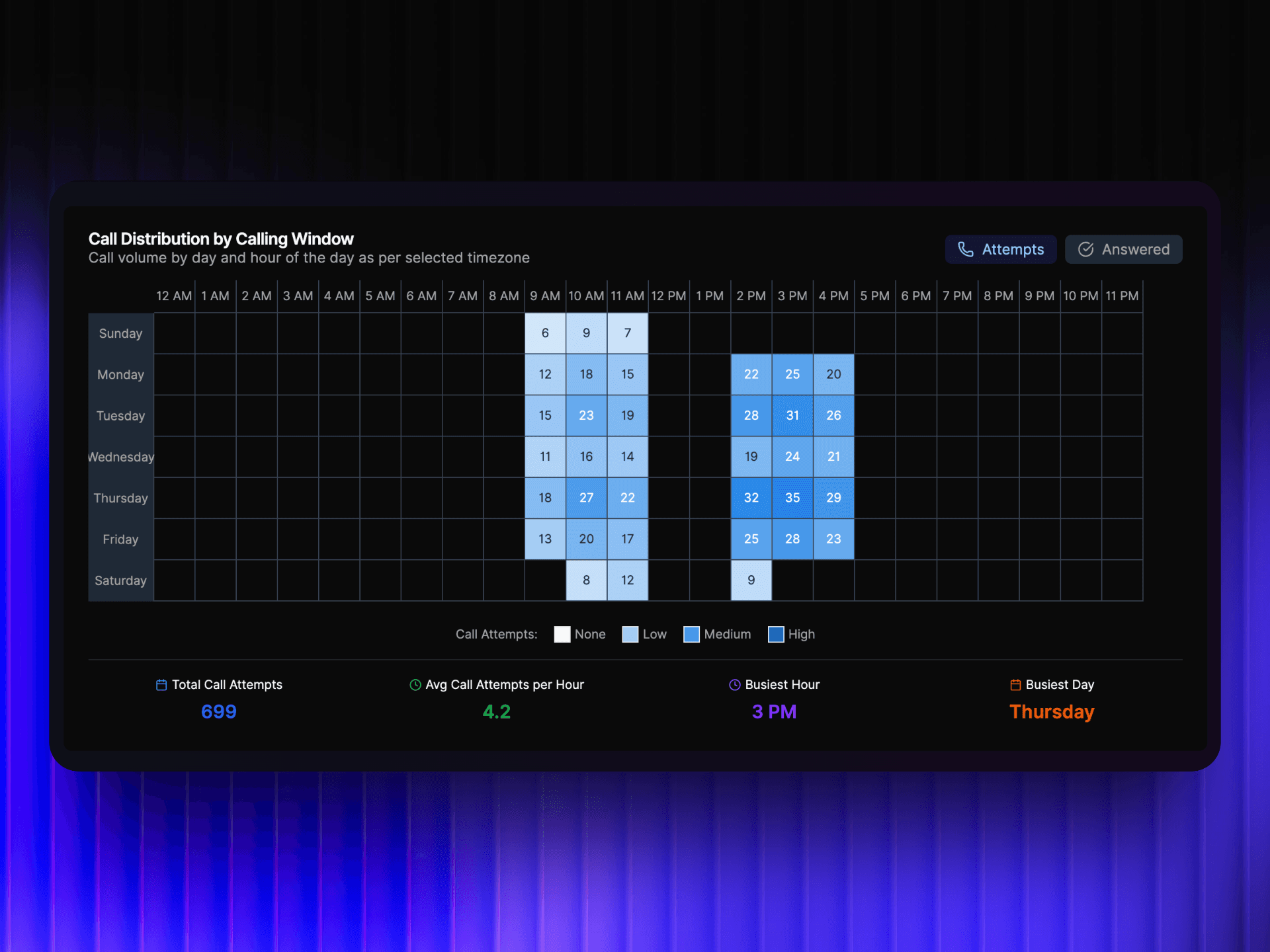Image resolution: width=1270 pixels, height=952 pixels.
Task: Click the Monday 12 PM empty cell
Action: click(669, 374)
